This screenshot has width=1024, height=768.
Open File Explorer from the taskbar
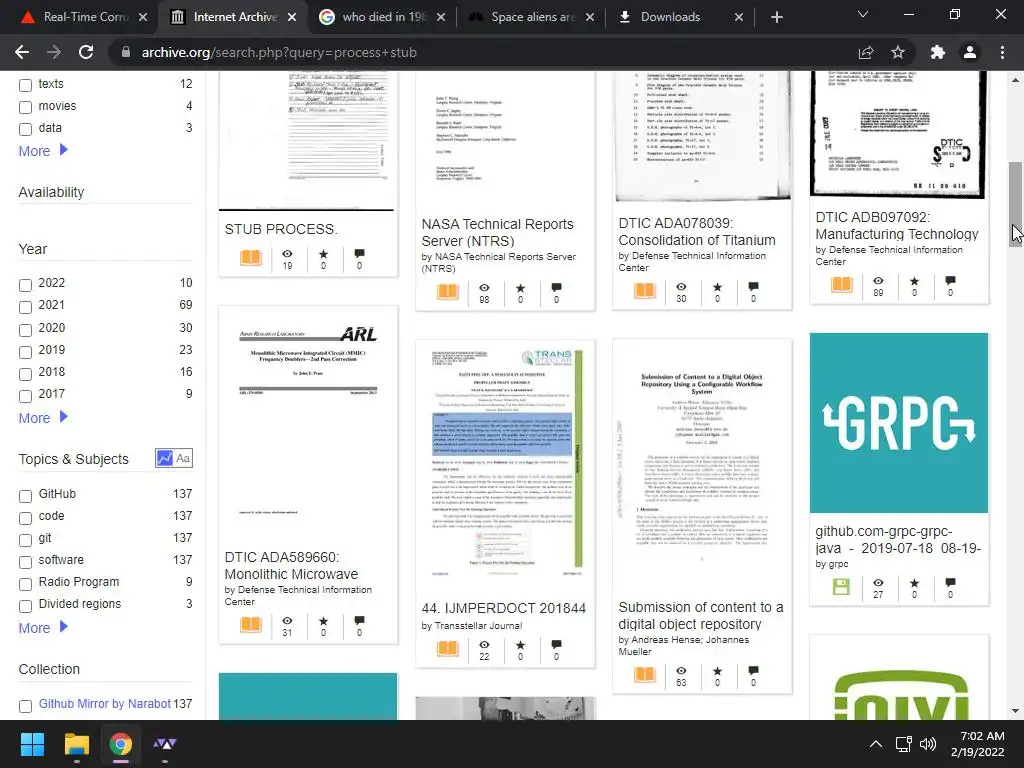76,744
